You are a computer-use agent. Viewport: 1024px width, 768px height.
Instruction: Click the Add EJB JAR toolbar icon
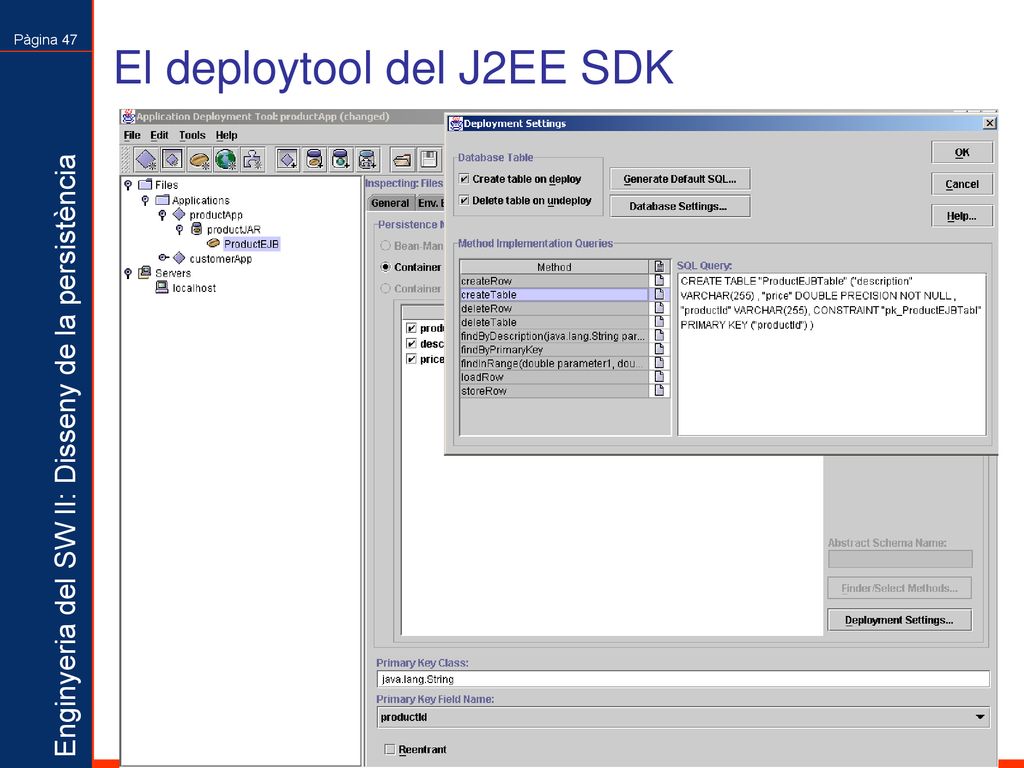(314, 159)
